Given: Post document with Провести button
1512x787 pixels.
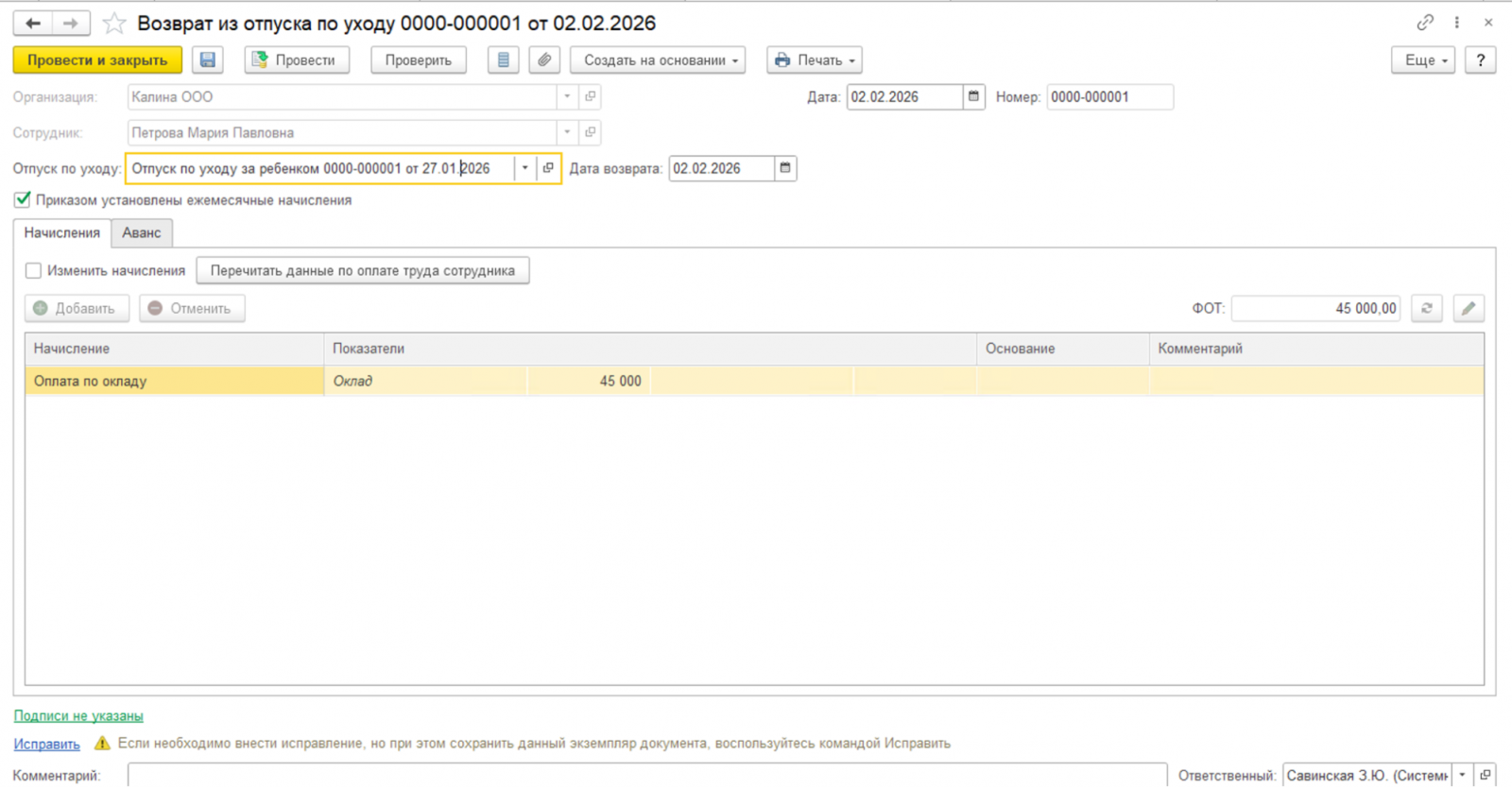Looking at the screenshot, I should tap(297, 60).
